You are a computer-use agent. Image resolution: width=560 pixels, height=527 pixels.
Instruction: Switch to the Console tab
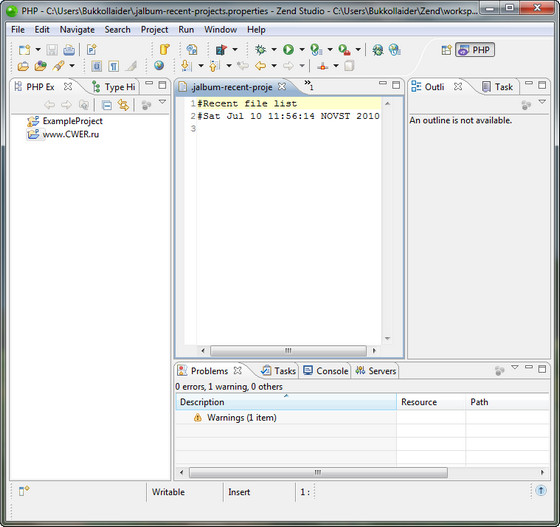(x=325, y=371)
